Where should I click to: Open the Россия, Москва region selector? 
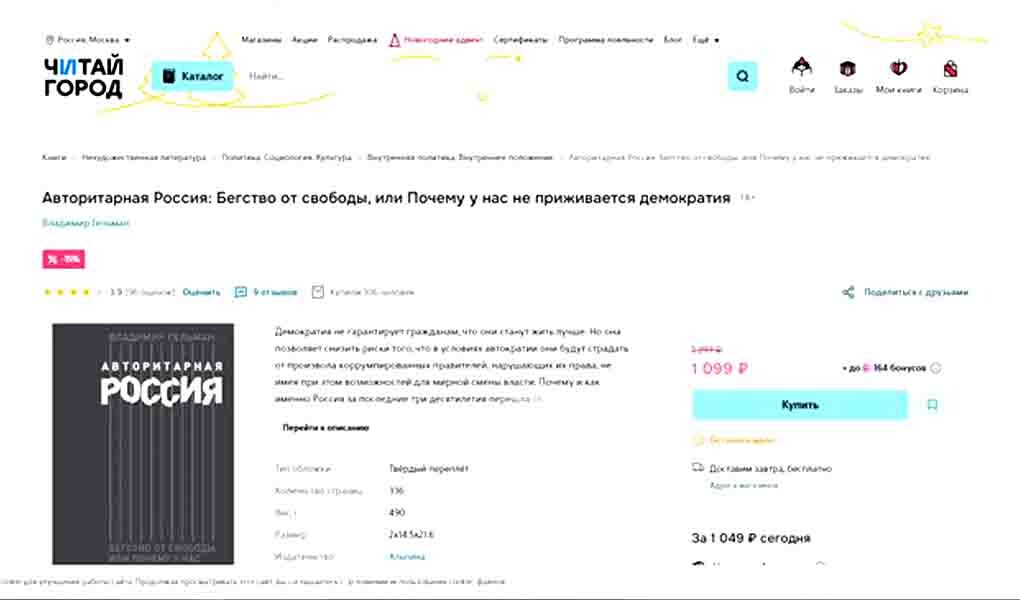(x=88, y=39)
